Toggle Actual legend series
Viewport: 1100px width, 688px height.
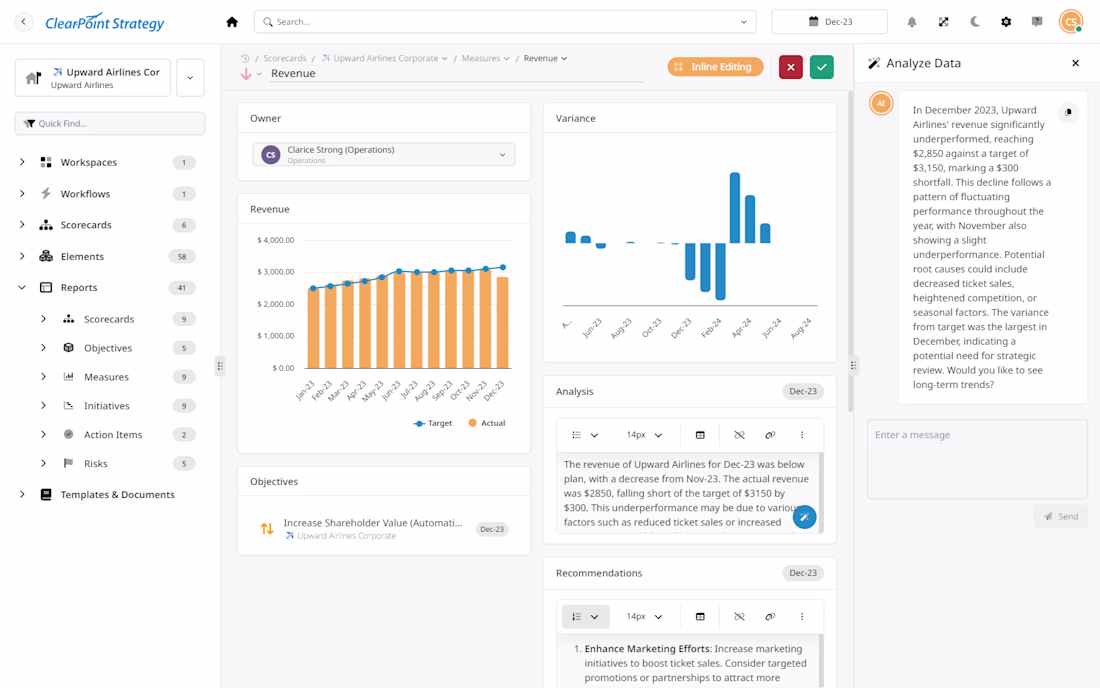click(x=487, y=423)
